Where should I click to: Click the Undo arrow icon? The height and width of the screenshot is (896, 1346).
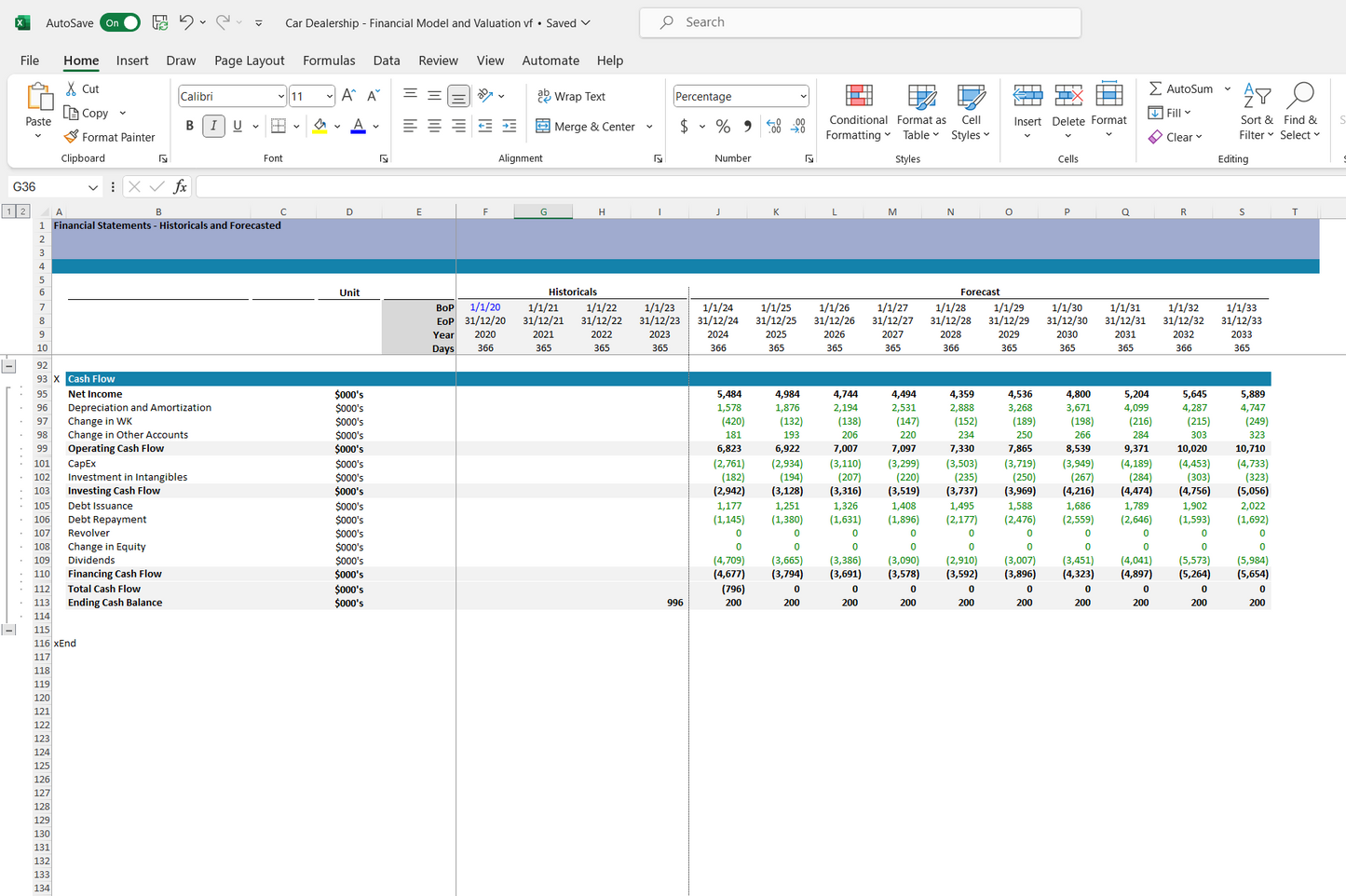click(x=186, y=22)
